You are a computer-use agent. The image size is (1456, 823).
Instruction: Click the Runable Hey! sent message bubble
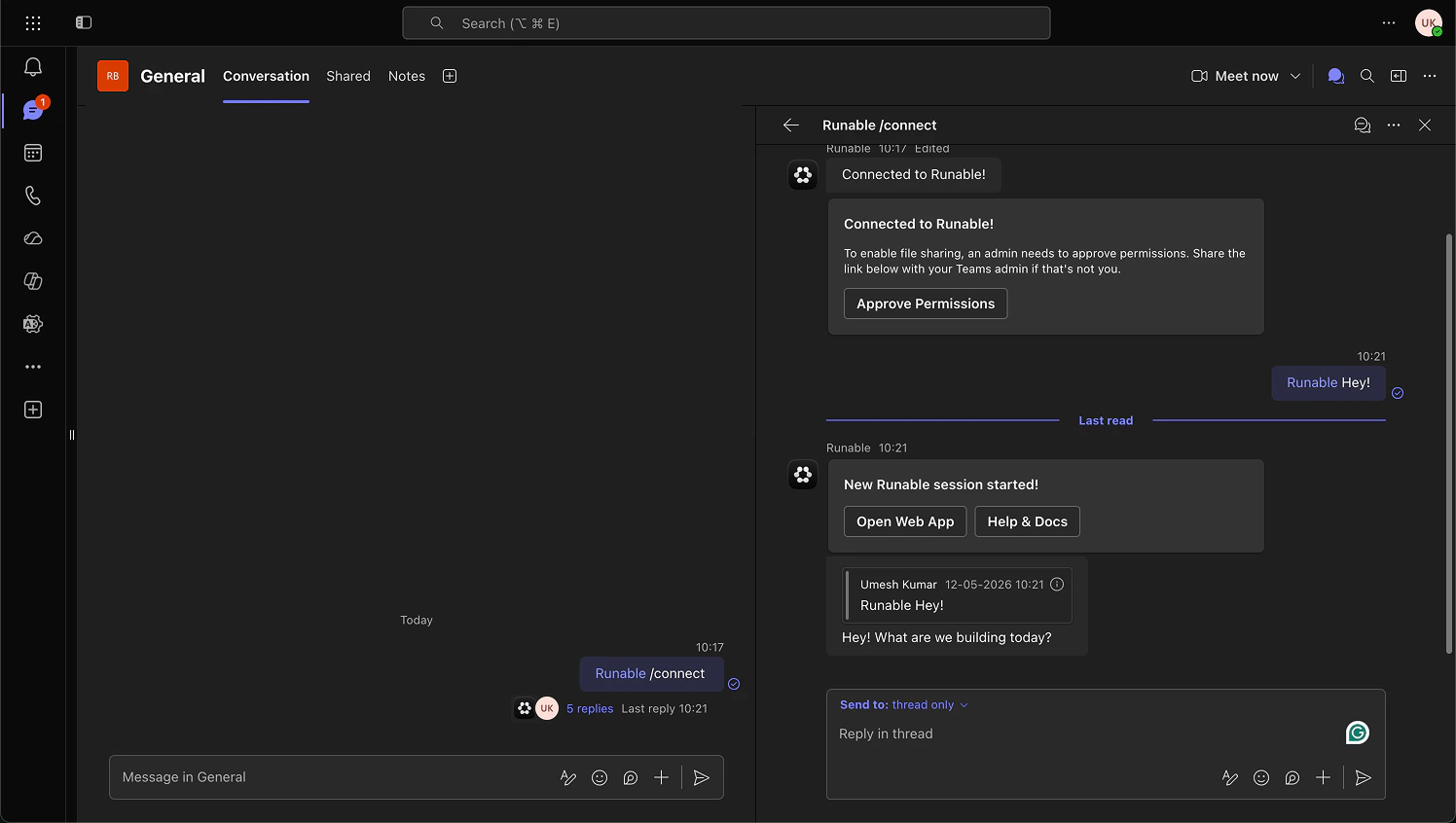[x=1329, y=382]
